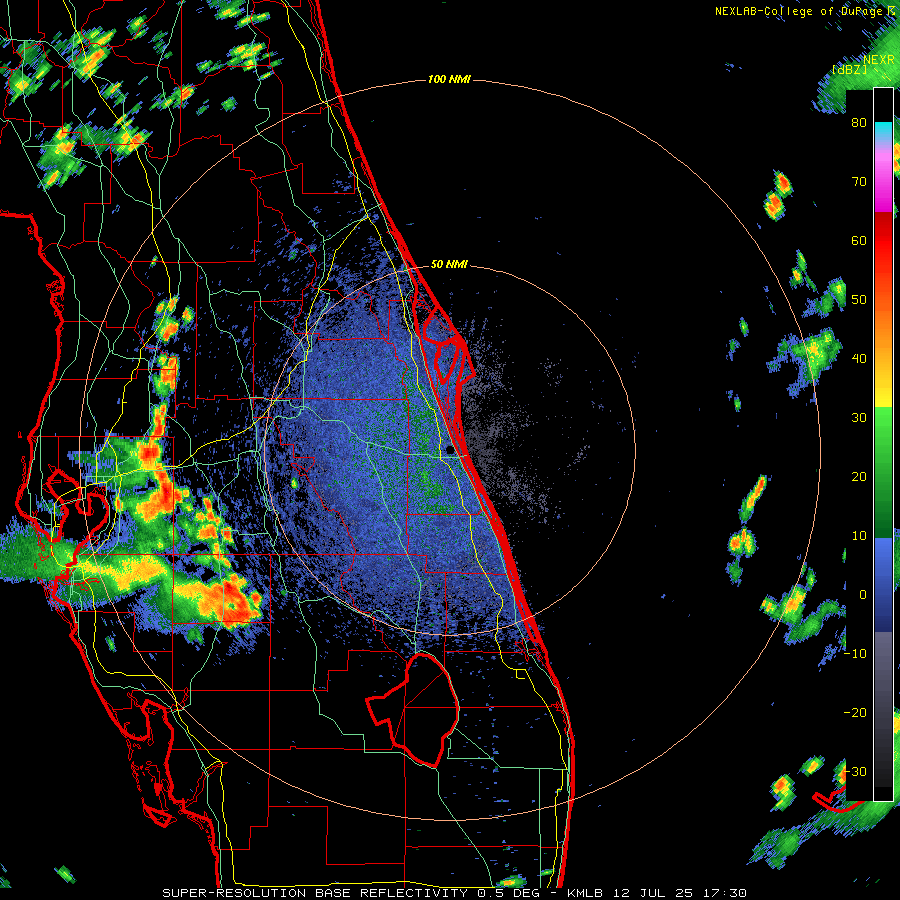Click the 50 dBZ legend value
This screenshot has height=900, width=900.
[x=859, y=300]
